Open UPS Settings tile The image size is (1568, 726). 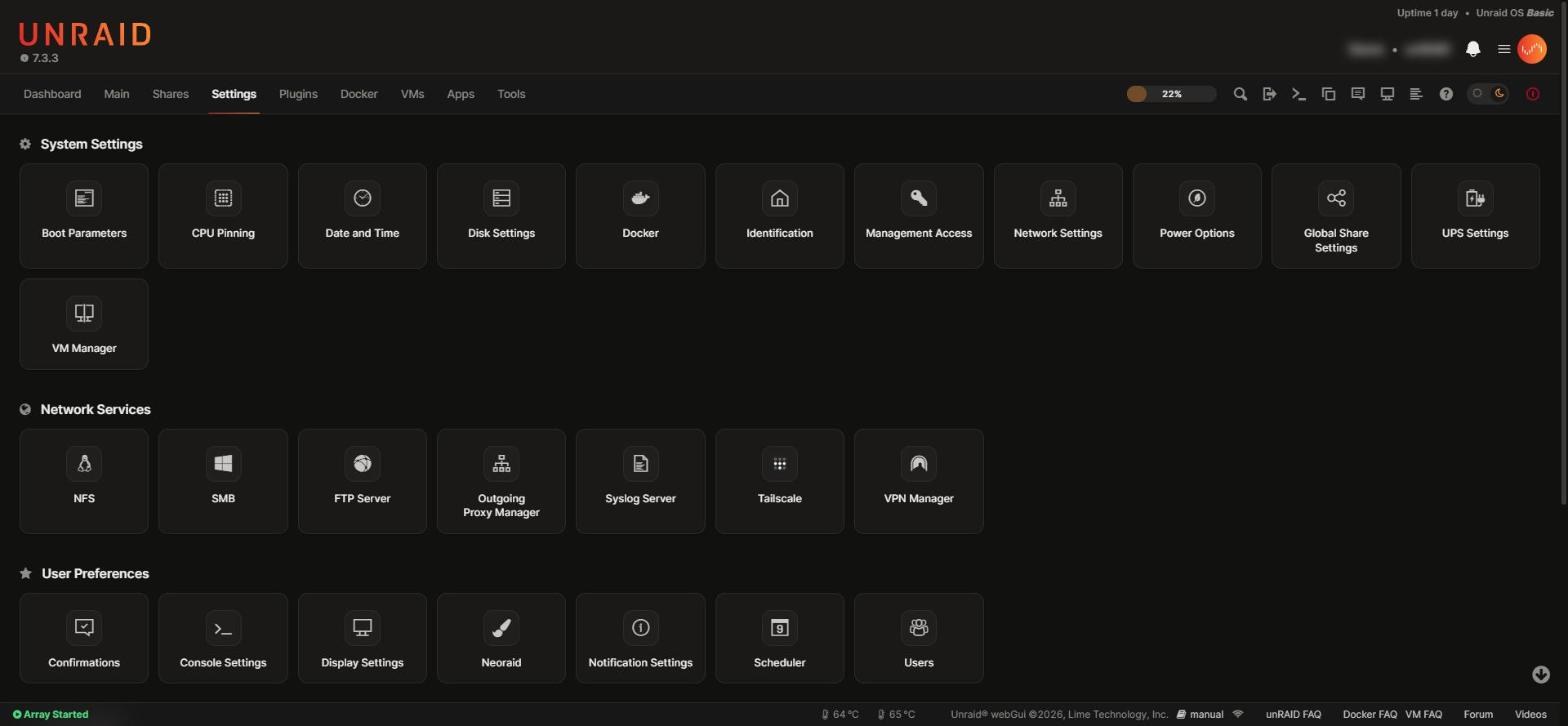coord(1475,216)
